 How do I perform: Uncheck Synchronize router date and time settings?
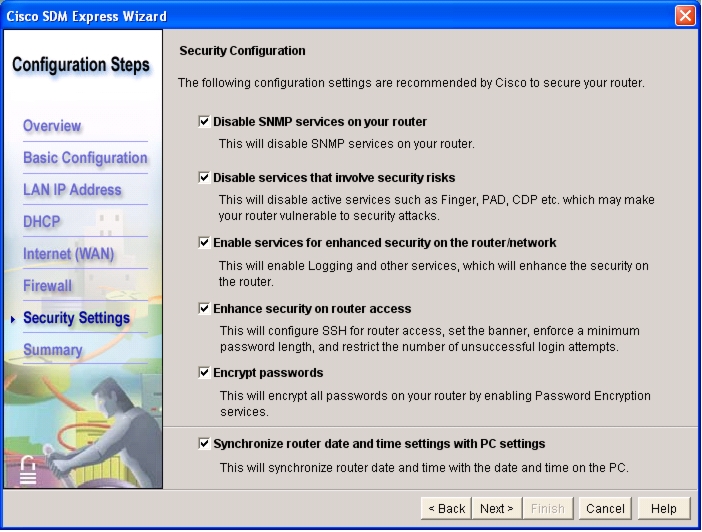204,444
